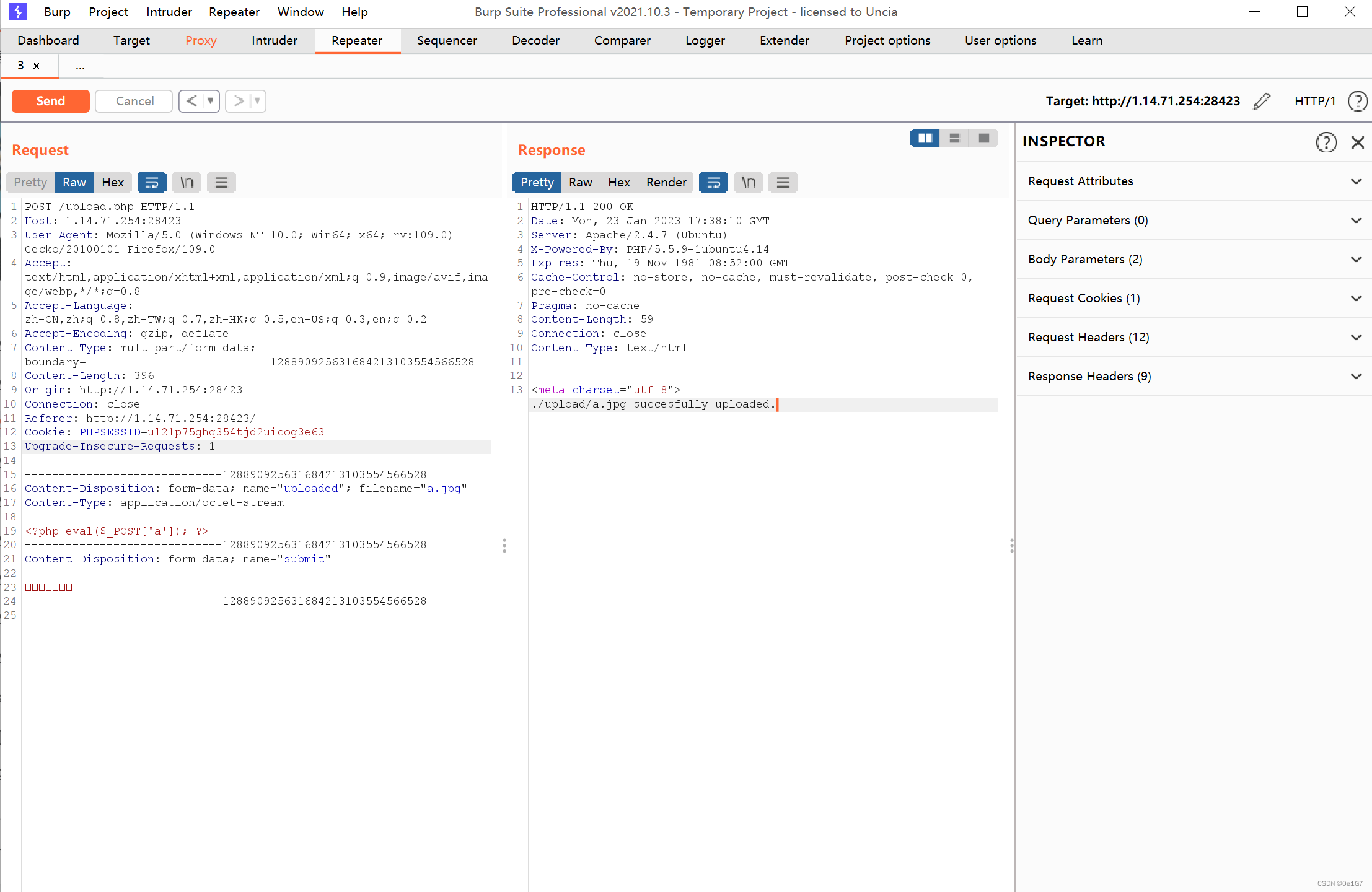The height and width of the screenshot is (892, 1372).
Task: Click the Burp Suite logo icon
Action: click(x=18, y=11)
